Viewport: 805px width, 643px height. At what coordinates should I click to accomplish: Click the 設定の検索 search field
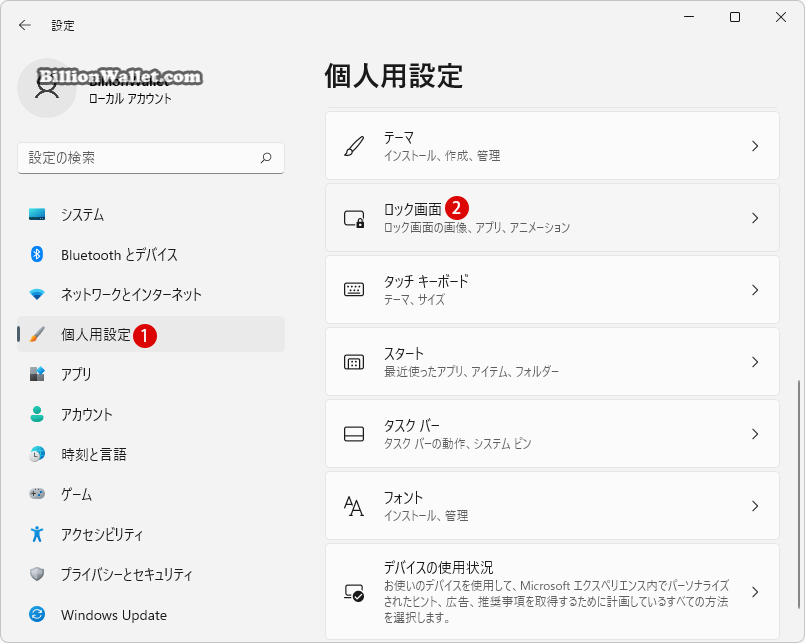[151, 158]
